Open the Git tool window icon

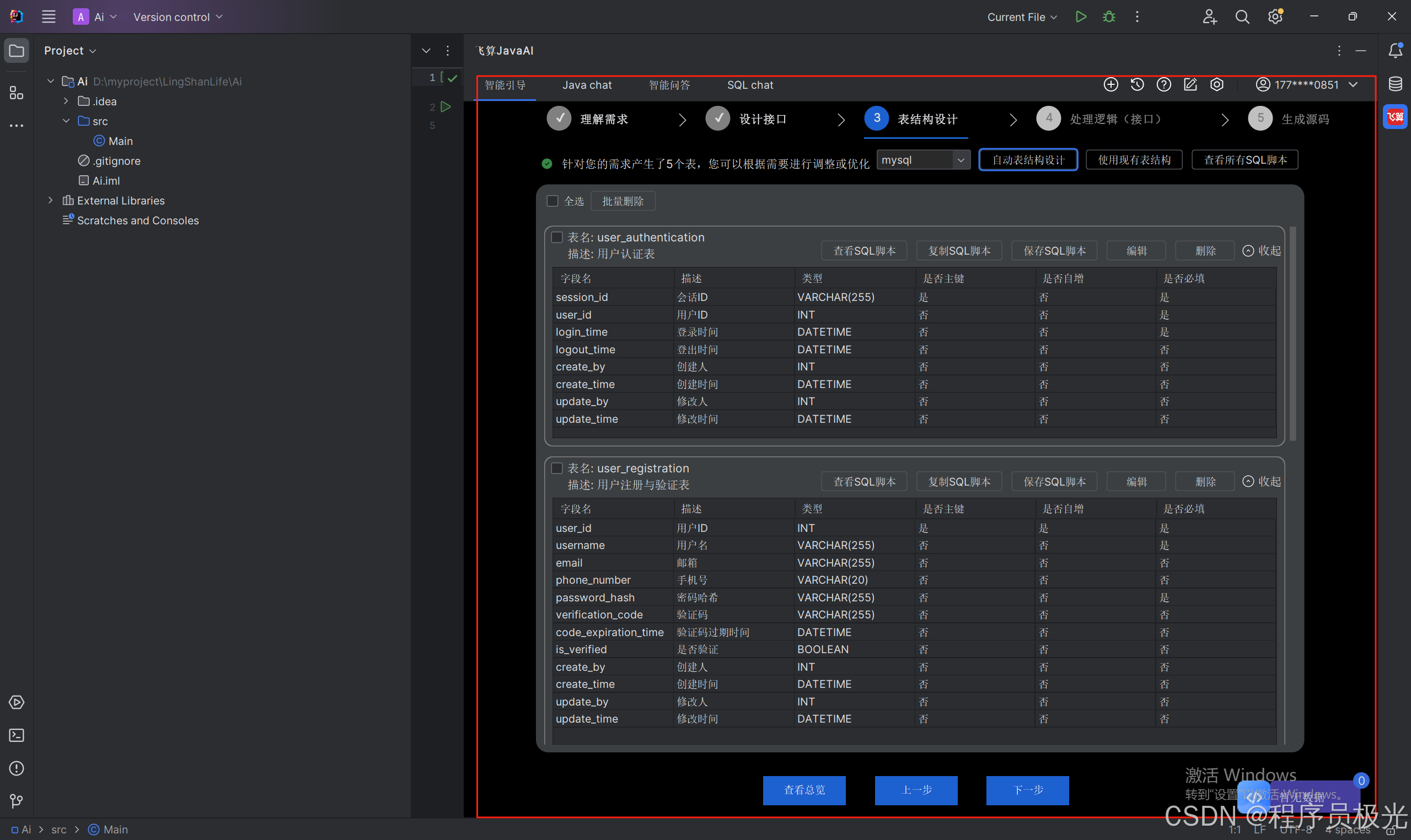coord(17,801)
